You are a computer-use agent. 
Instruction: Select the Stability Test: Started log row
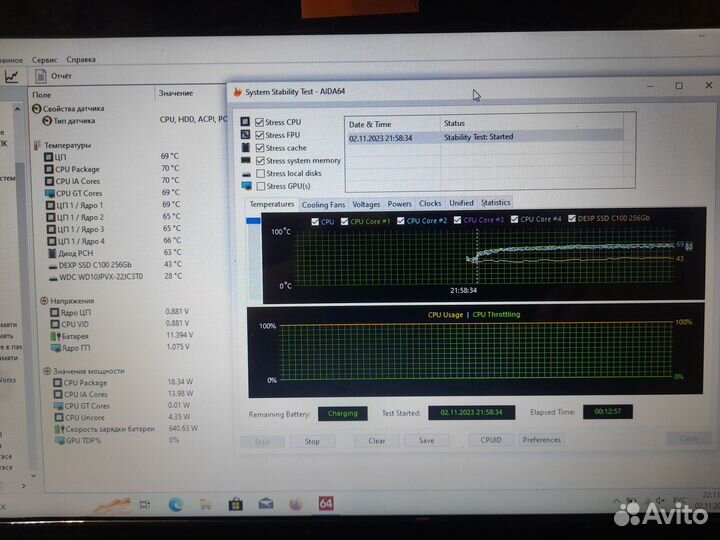point(485,137)
